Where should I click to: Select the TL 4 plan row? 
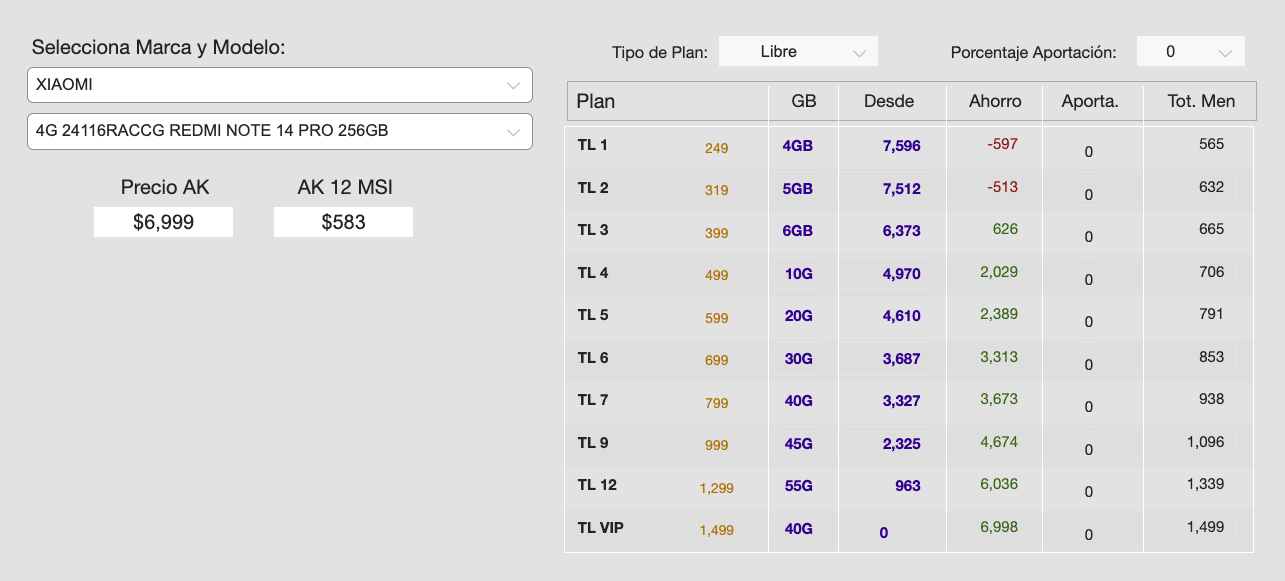909,274
